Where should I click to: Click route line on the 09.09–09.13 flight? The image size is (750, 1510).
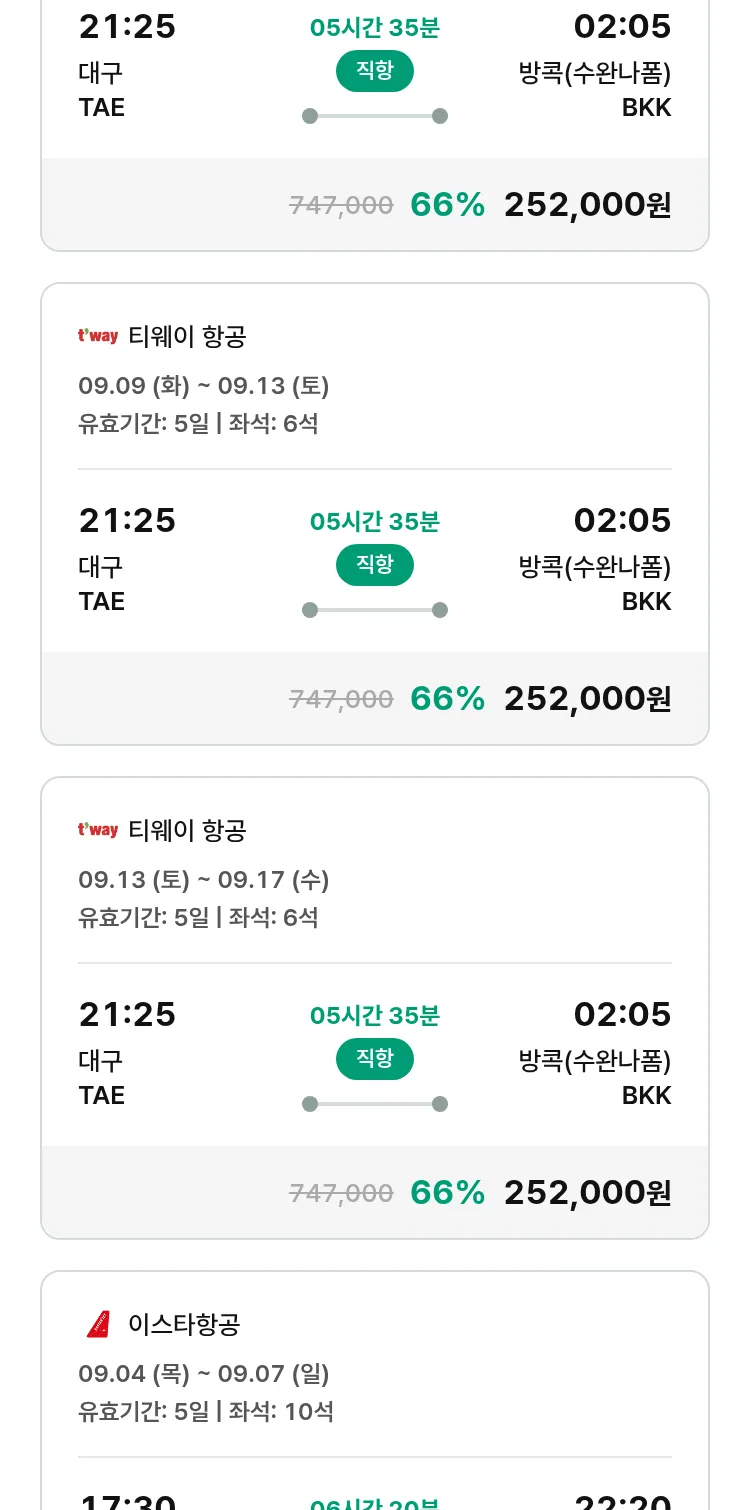[375, 610]
